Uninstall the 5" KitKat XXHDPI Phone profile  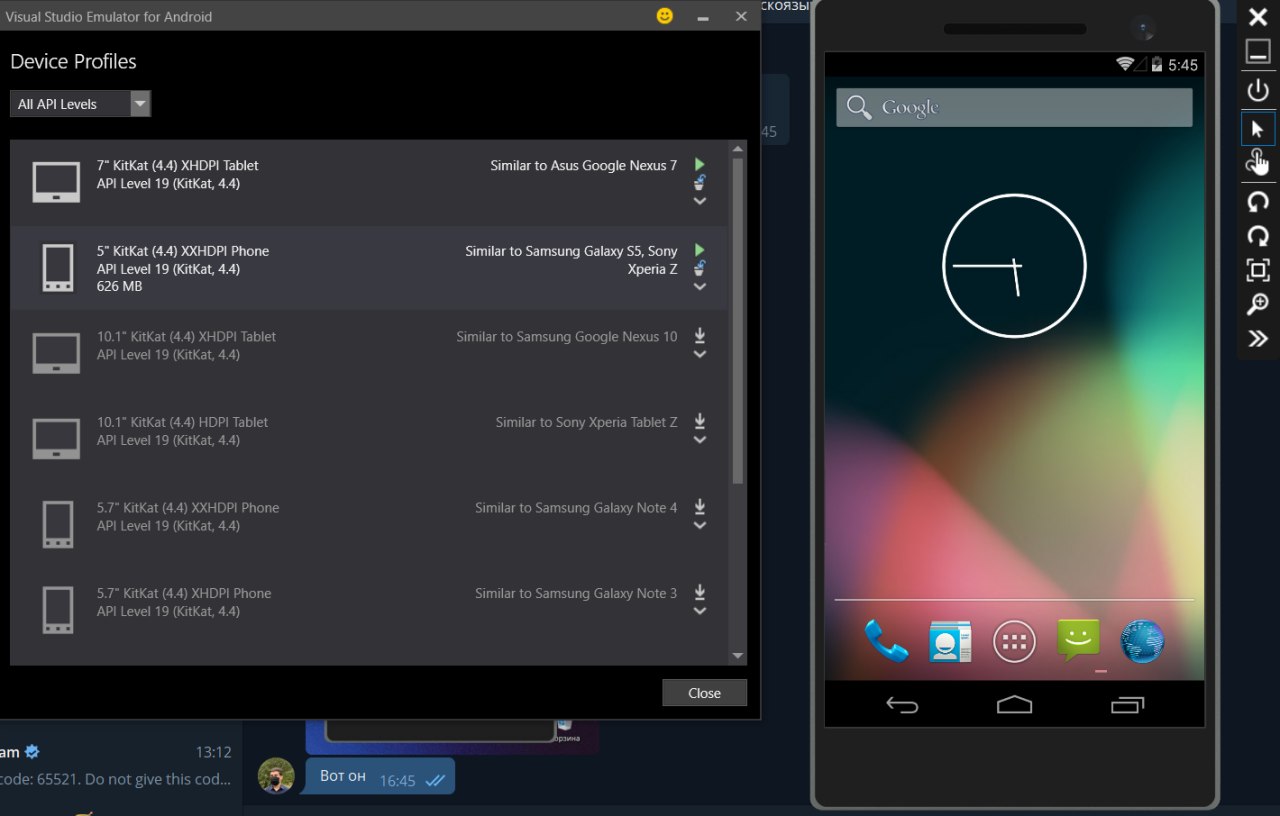(700, 267)
